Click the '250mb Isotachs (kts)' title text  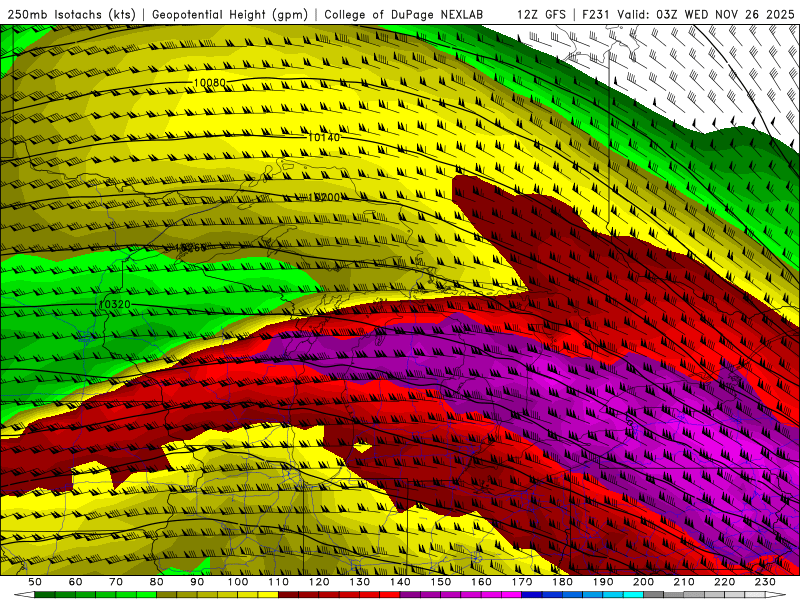click(x=71, y=15)
